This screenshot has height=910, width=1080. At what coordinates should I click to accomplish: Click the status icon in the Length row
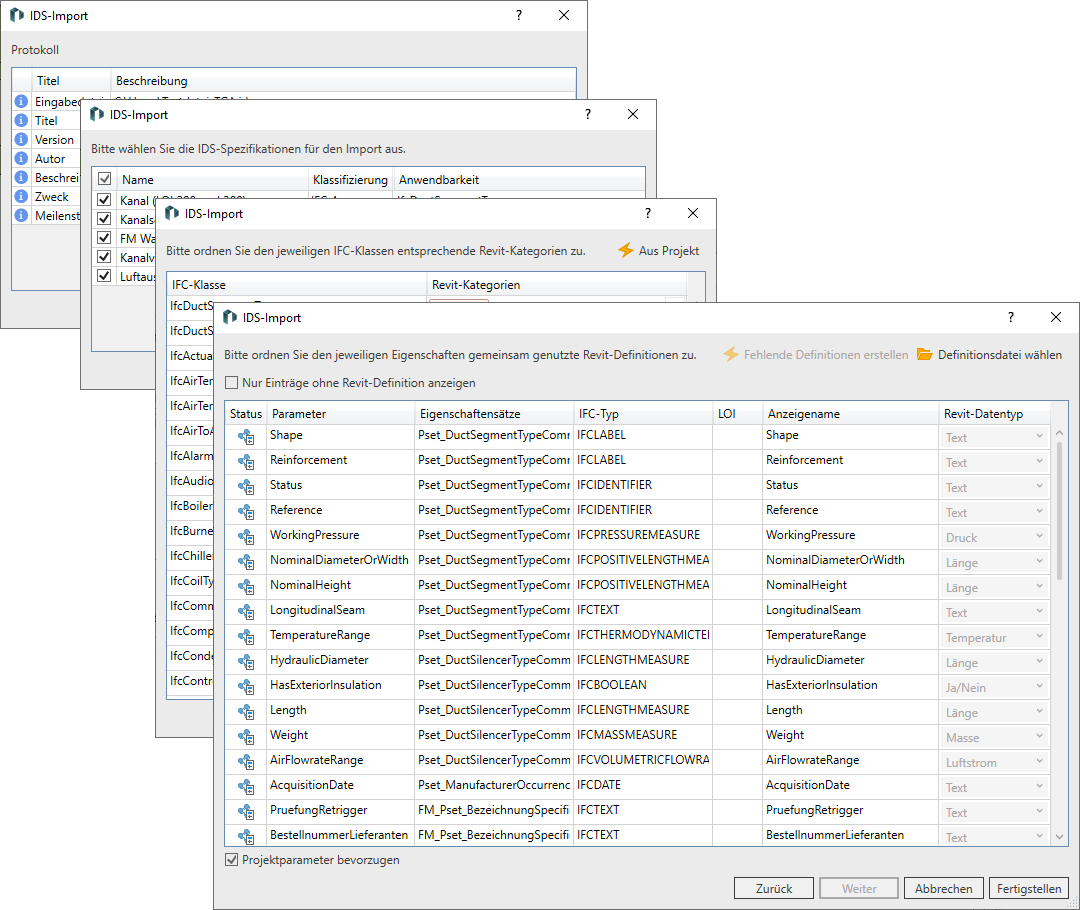click(246, 712)
